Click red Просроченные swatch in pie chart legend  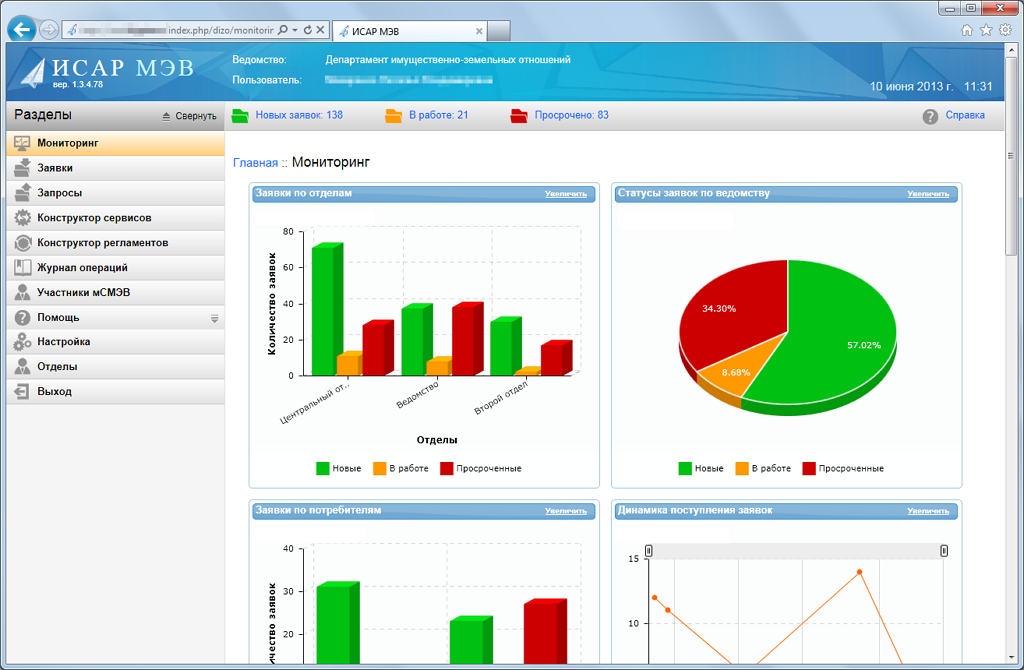(809, 468)
